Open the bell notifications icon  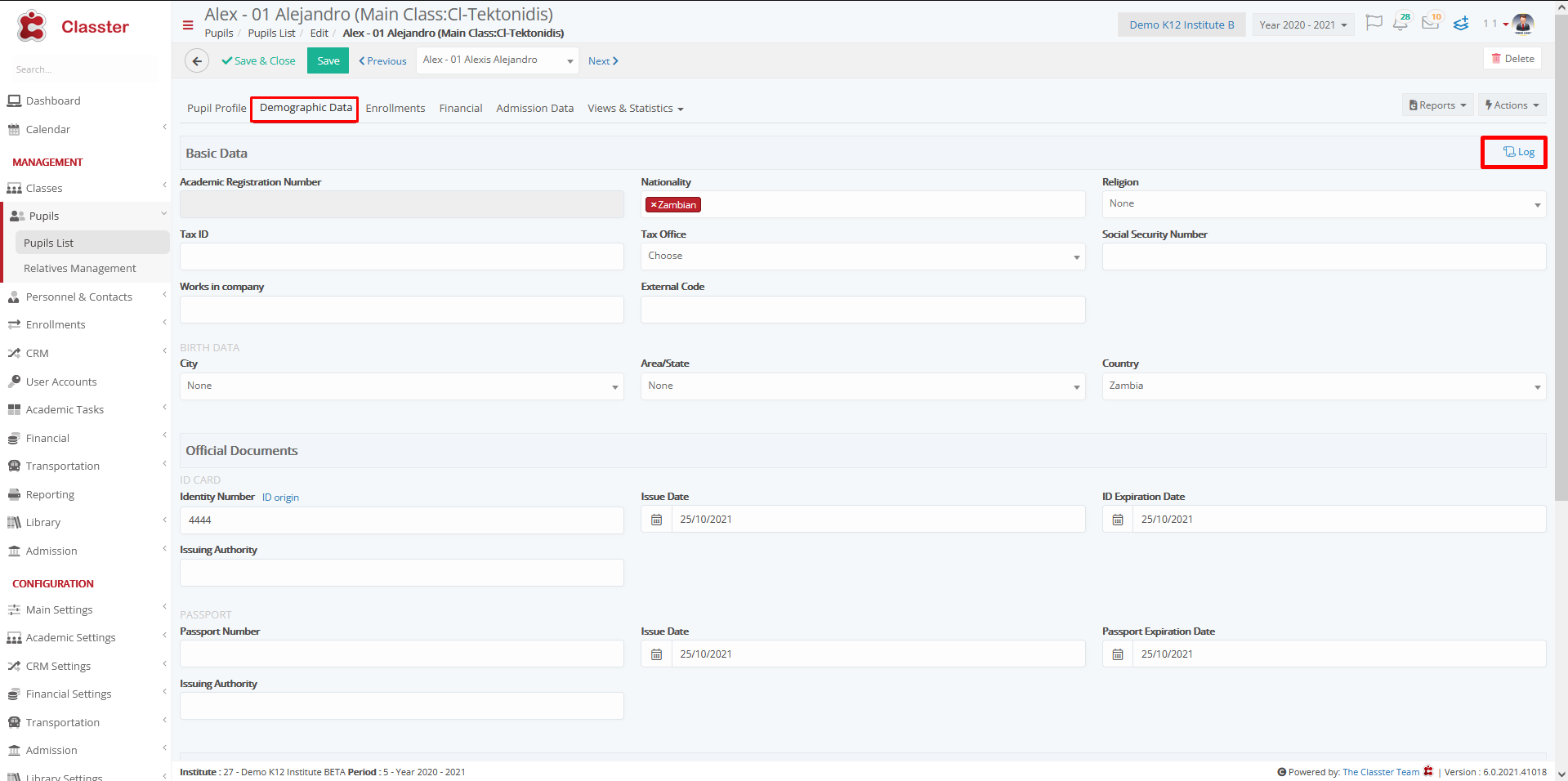[1400, 24]
